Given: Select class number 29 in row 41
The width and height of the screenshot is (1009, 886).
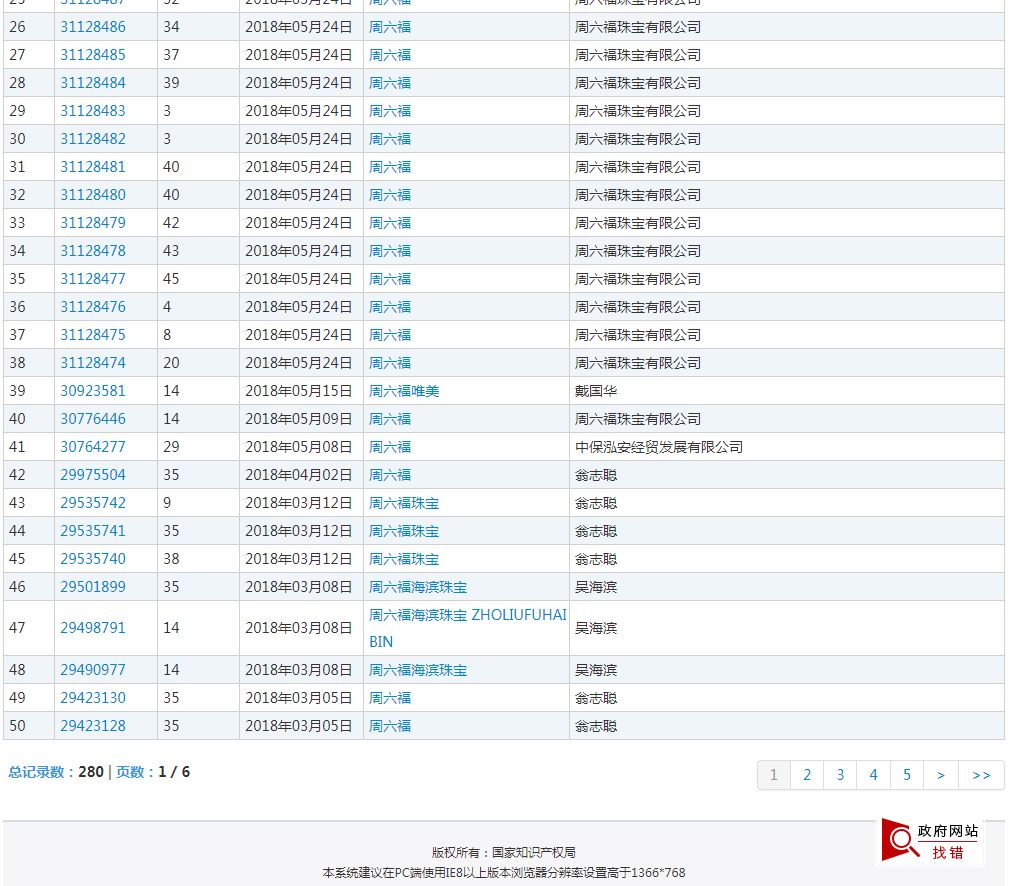Looking at the screenshot, I should point(171,447).
